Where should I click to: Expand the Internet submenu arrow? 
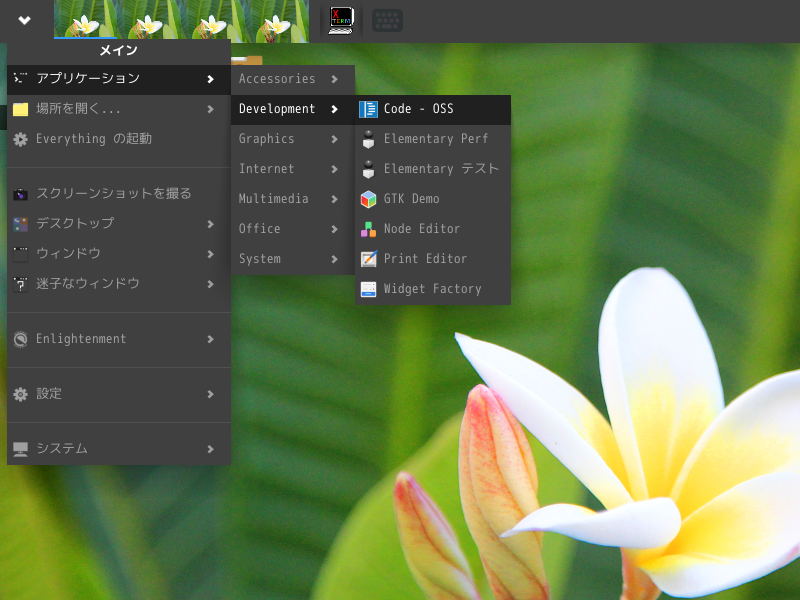point(335,169)
